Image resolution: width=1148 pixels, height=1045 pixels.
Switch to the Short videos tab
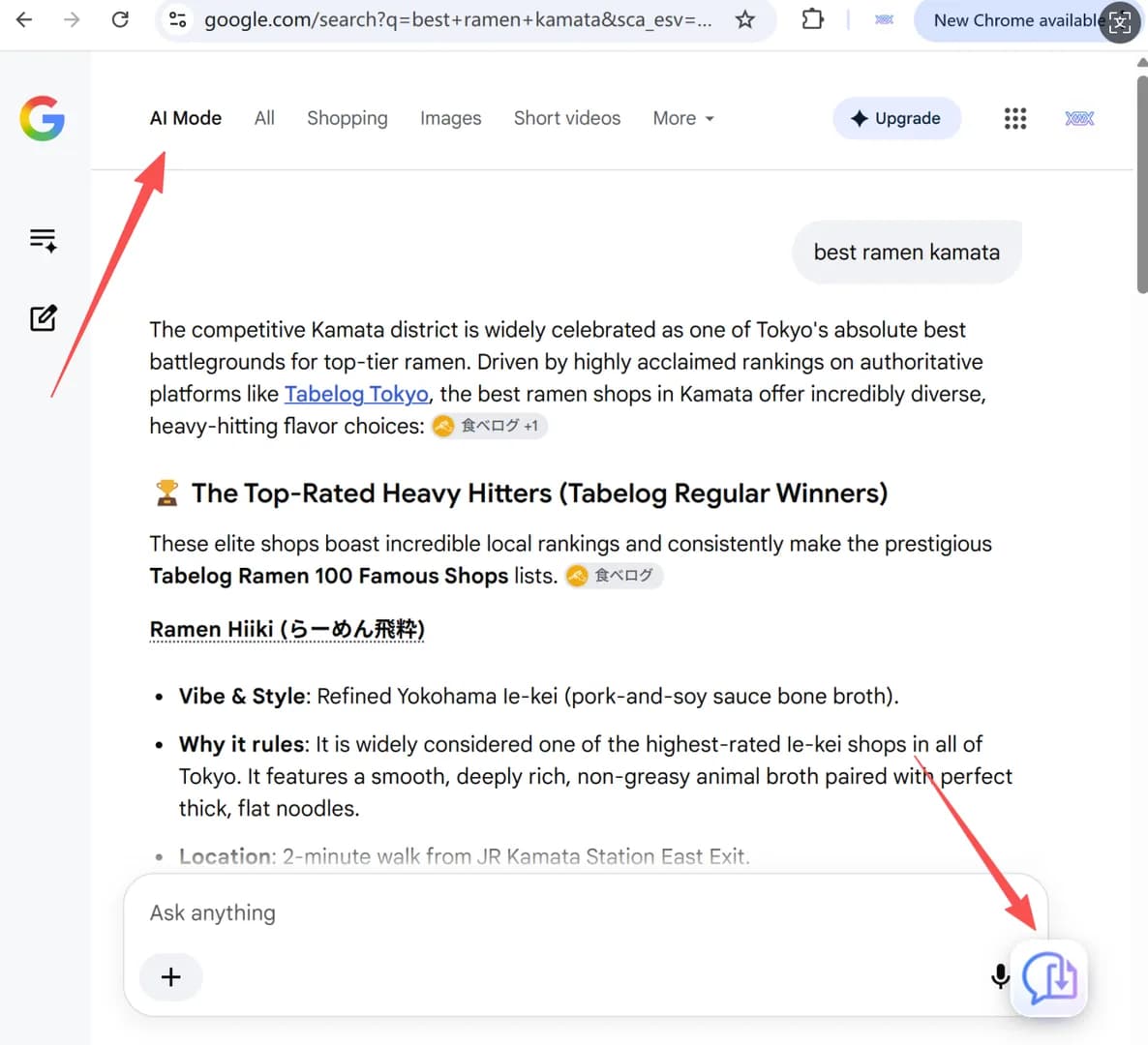pyautogui.click(x=566, y=119)
